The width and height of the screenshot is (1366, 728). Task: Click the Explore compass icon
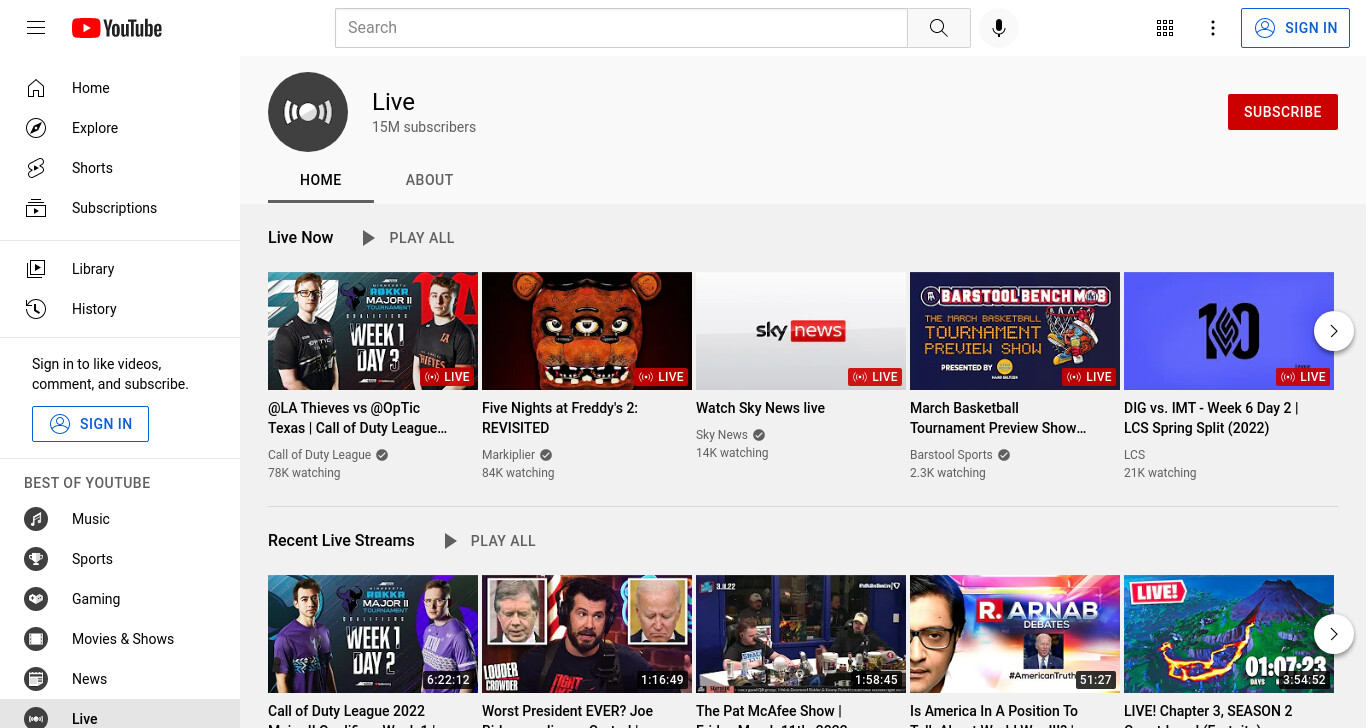point(36,128)
